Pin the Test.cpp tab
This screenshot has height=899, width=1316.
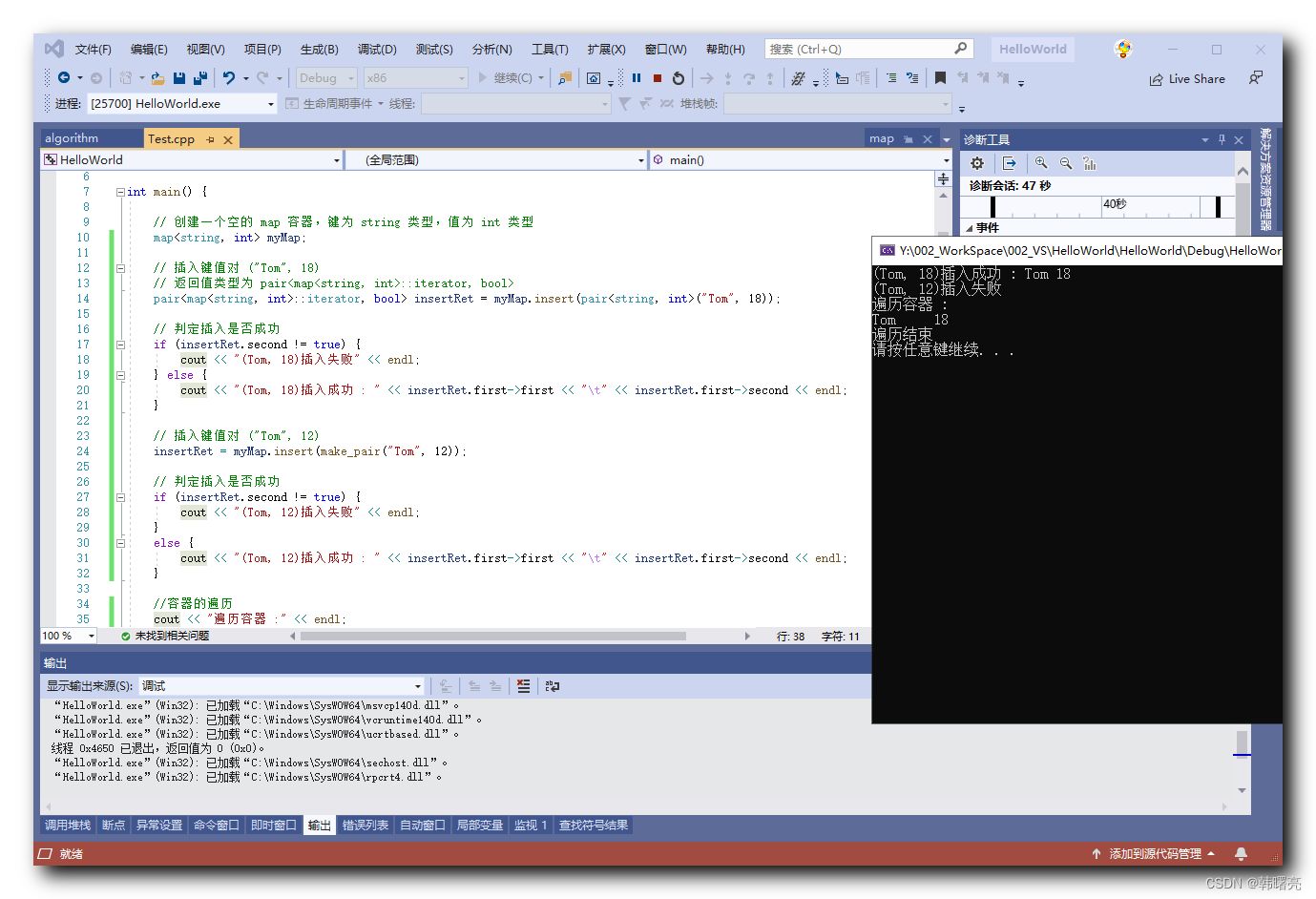(x=210, y=139)
